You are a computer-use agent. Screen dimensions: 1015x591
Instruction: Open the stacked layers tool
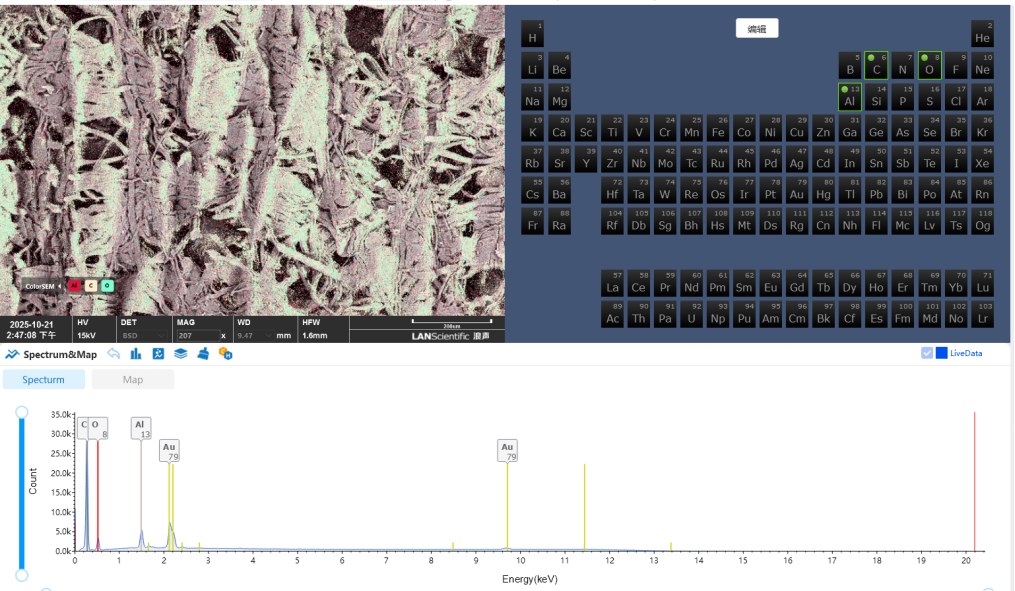click(x=181, y=354)
